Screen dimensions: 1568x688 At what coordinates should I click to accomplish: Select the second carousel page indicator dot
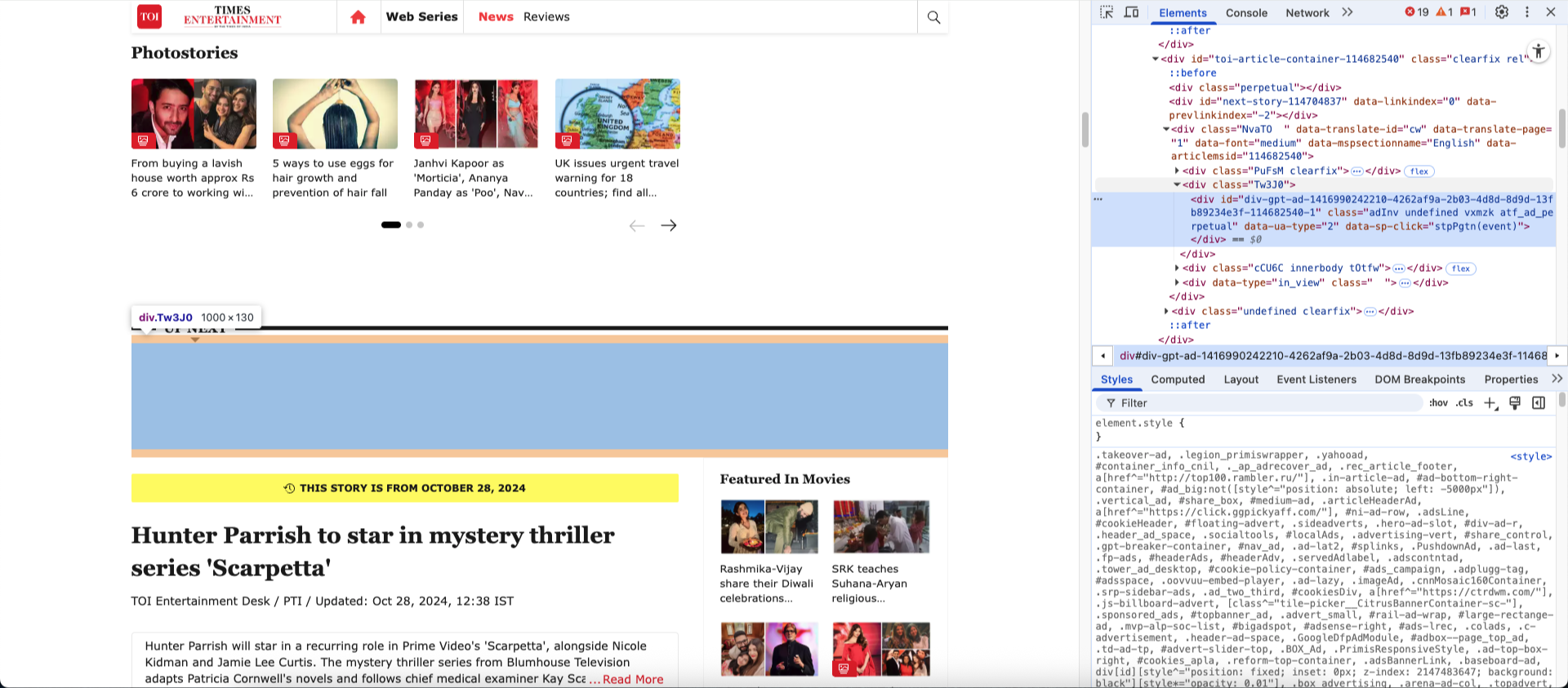(x=409, y=225)
